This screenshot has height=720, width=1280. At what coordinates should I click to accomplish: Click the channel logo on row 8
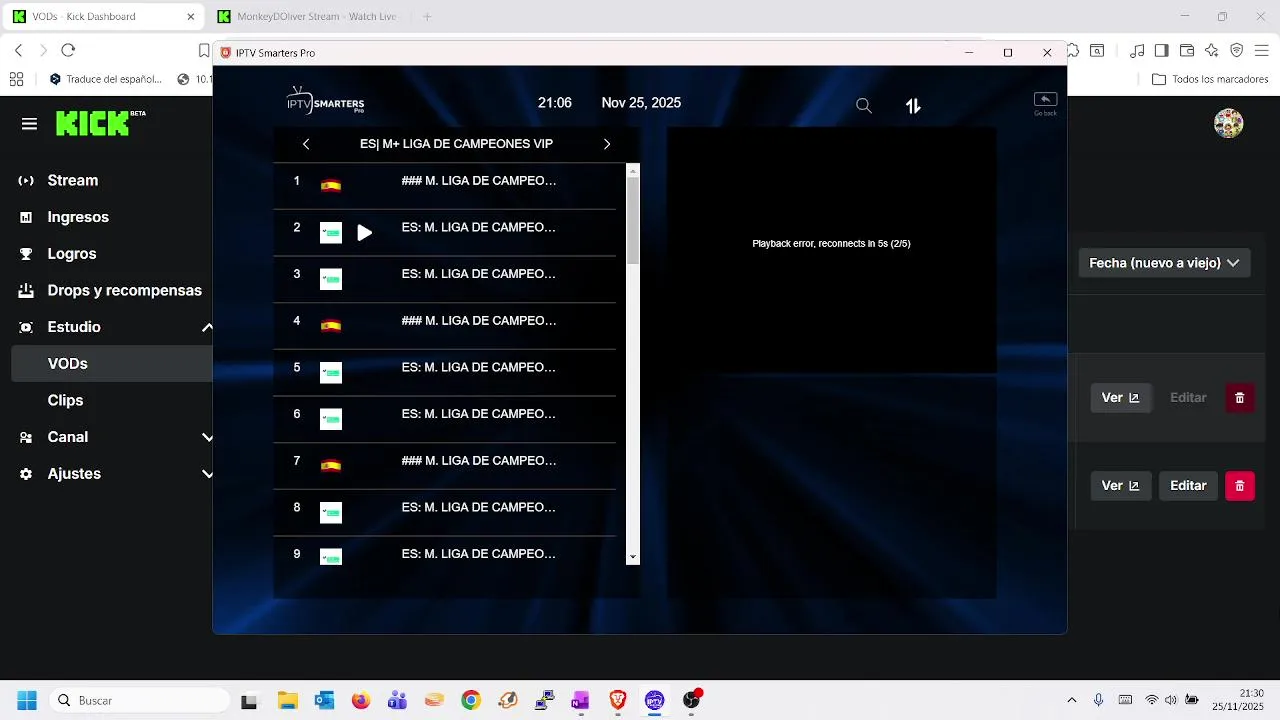point(331,513)
